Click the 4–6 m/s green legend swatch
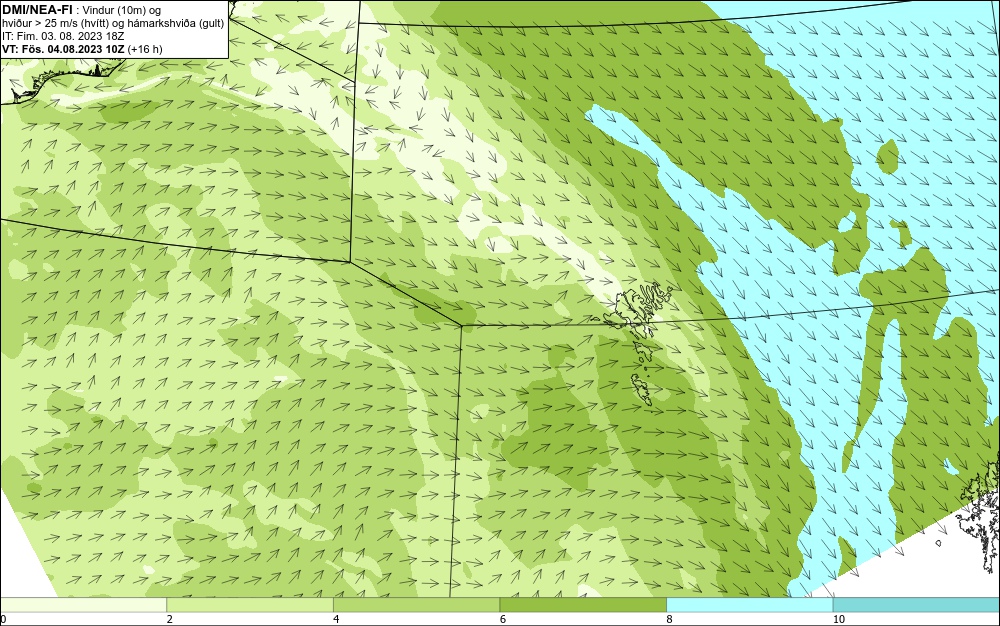Viewport: 1000px width, 626px height. point(416,605)
